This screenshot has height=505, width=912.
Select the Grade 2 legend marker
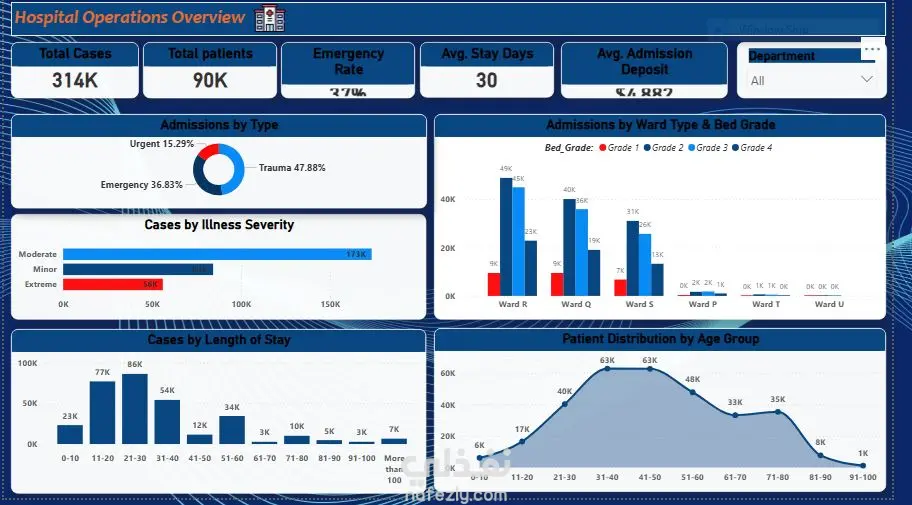coord(647,148)
